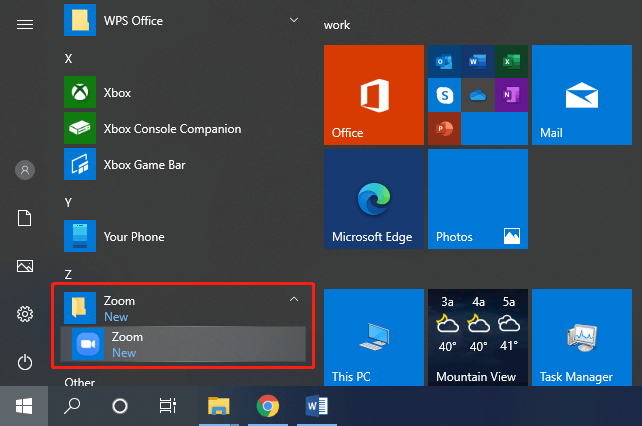Open the This PC tile
This screenshot has width=642, height=426.
coord(374,338)
